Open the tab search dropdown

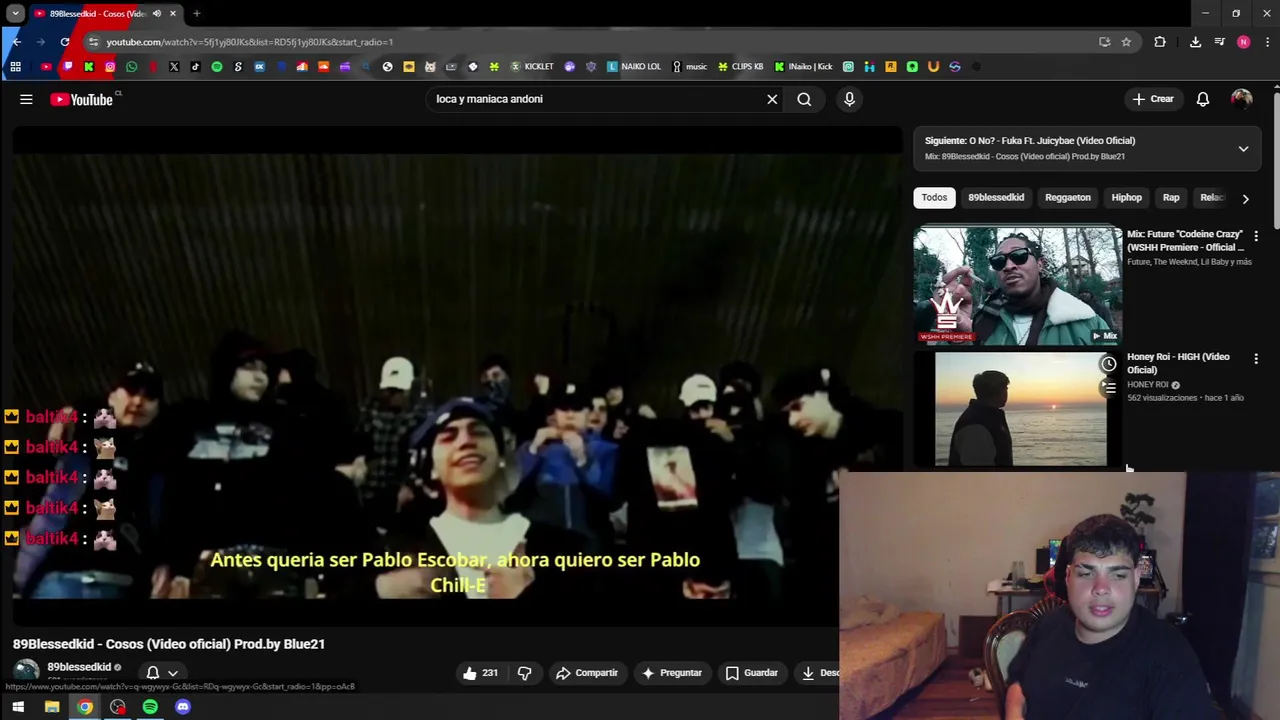15,13
